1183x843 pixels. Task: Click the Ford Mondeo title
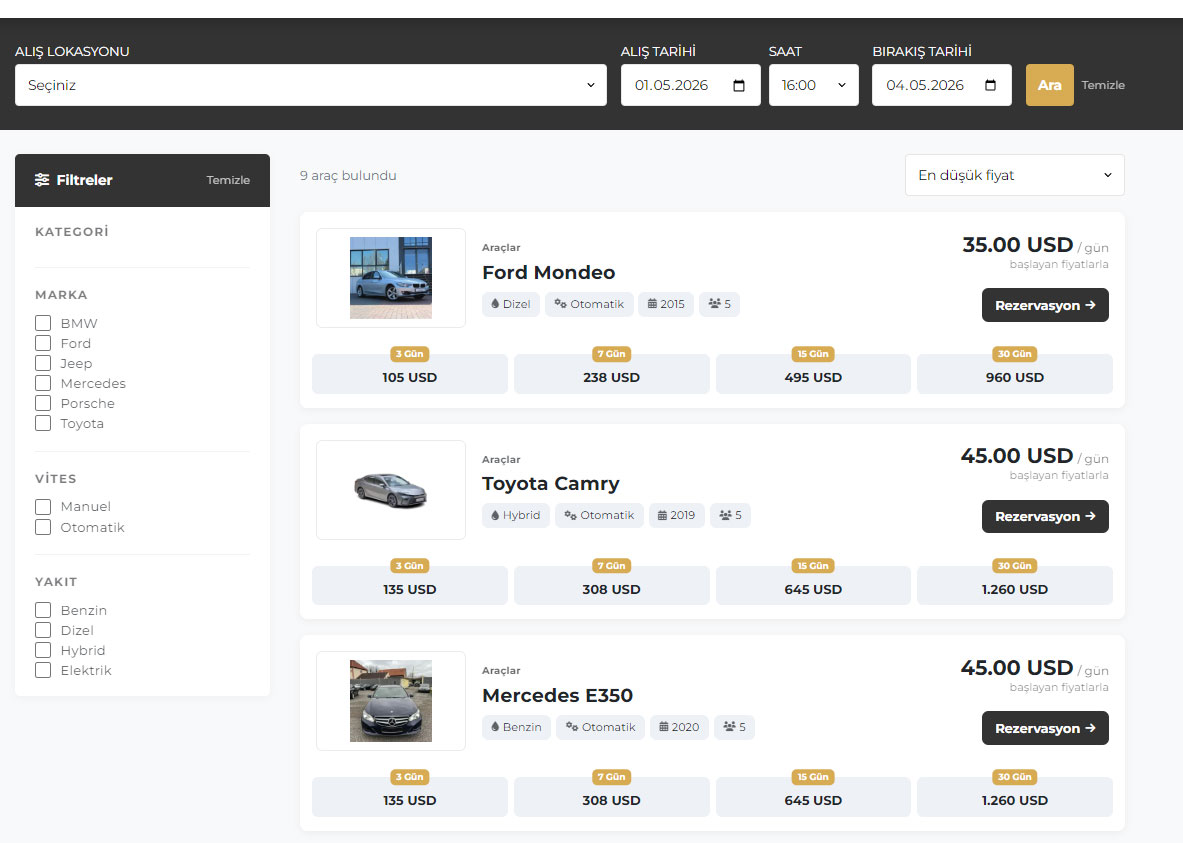click(x=548, y=272)
